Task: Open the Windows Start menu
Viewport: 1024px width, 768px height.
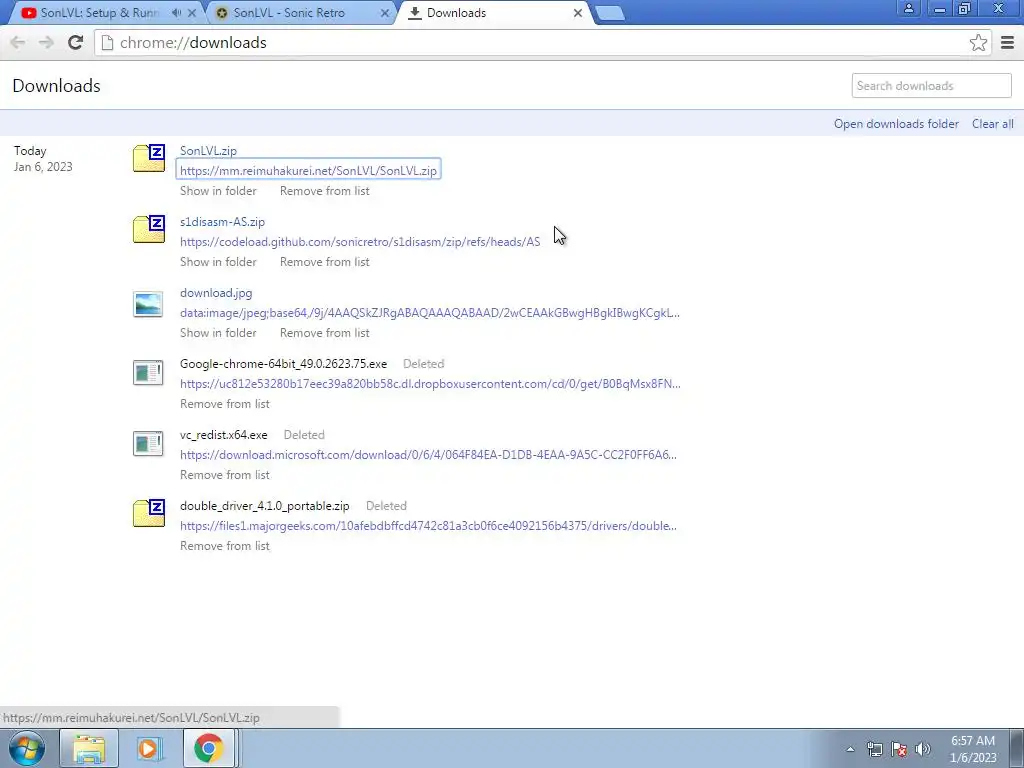Action: [x=27, y=748]
